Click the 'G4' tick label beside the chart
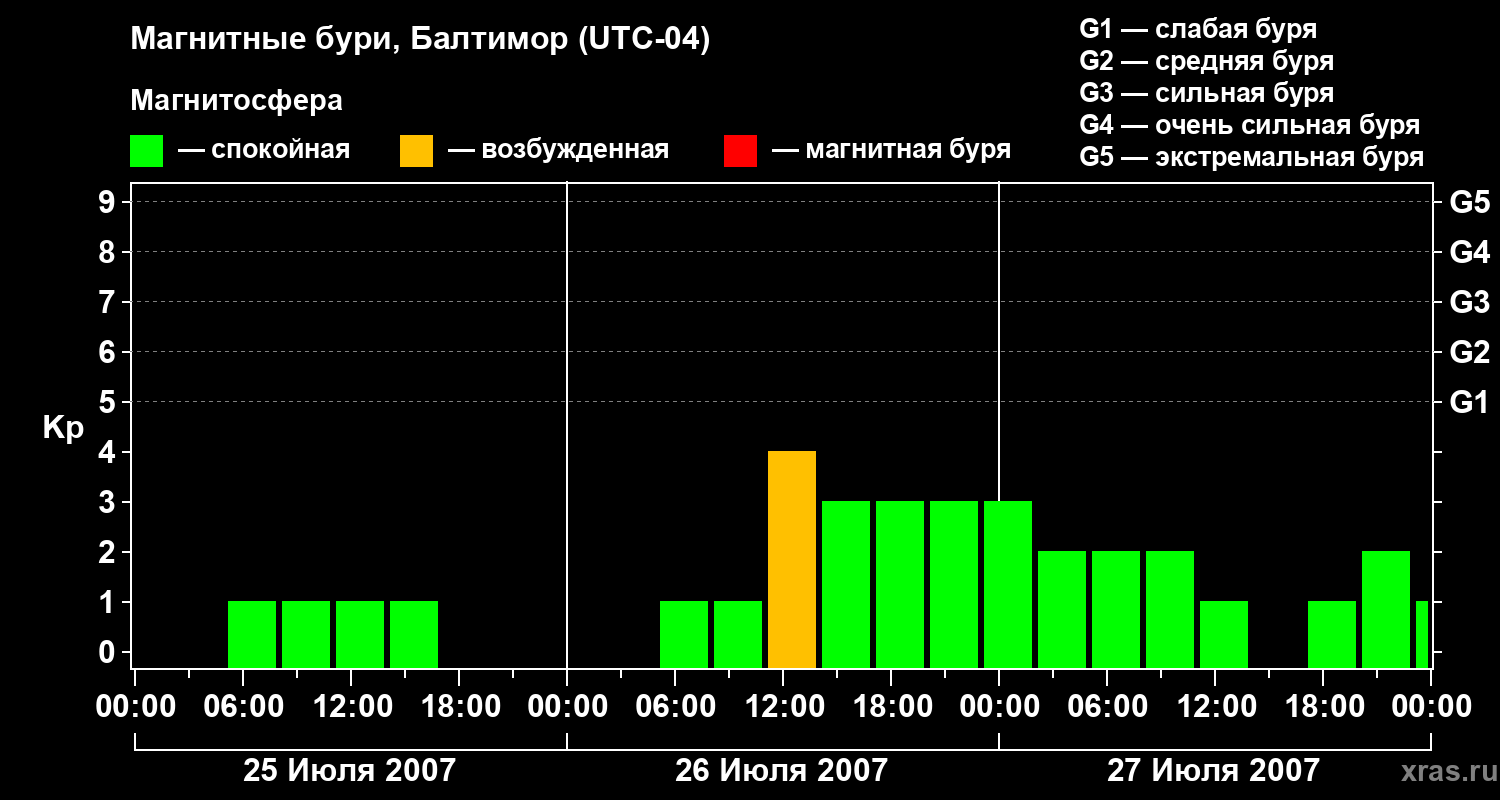This screenshot has width=1500, height=800. tap(1470, 252)
